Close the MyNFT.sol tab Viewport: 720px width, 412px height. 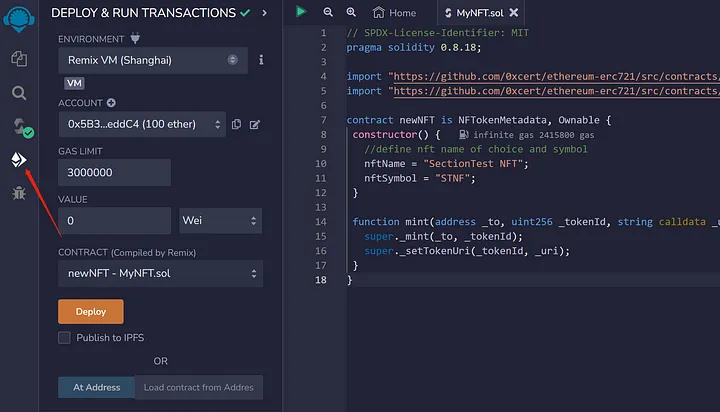(514, 13)
